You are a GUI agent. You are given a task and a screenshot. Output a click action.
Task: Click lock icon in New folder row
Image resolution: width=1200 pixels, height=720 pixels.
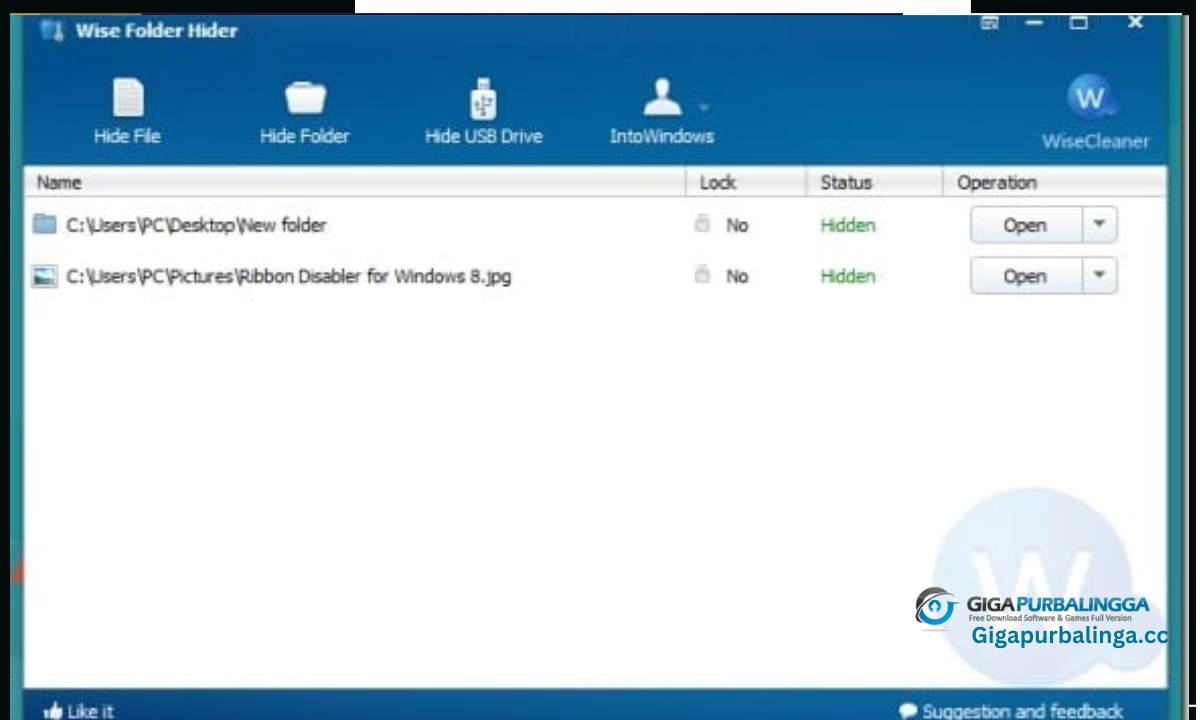(x=702, y=224)
